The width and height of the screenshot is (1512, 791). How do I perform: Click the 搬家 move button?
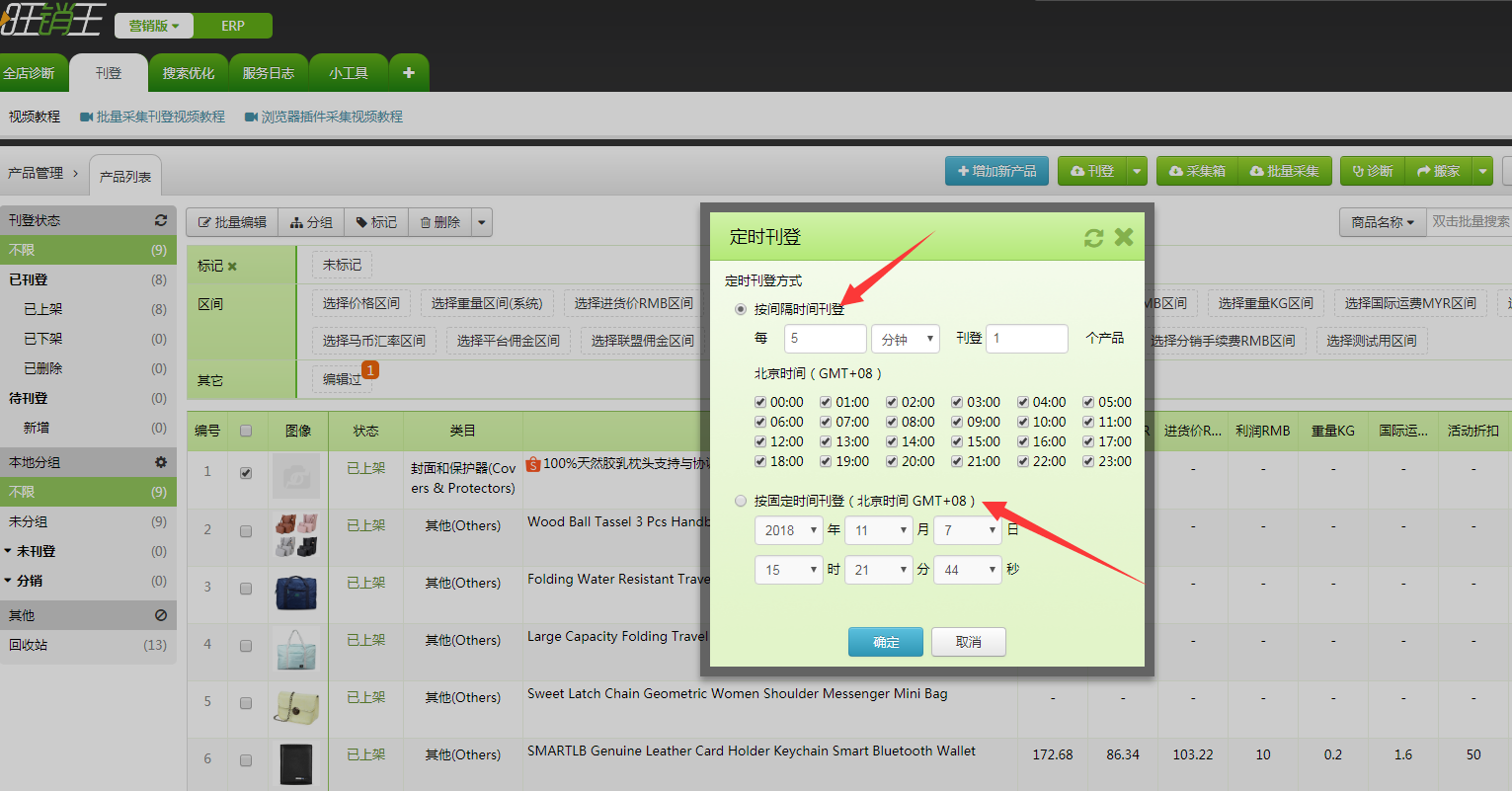[x=1438, y=171]
